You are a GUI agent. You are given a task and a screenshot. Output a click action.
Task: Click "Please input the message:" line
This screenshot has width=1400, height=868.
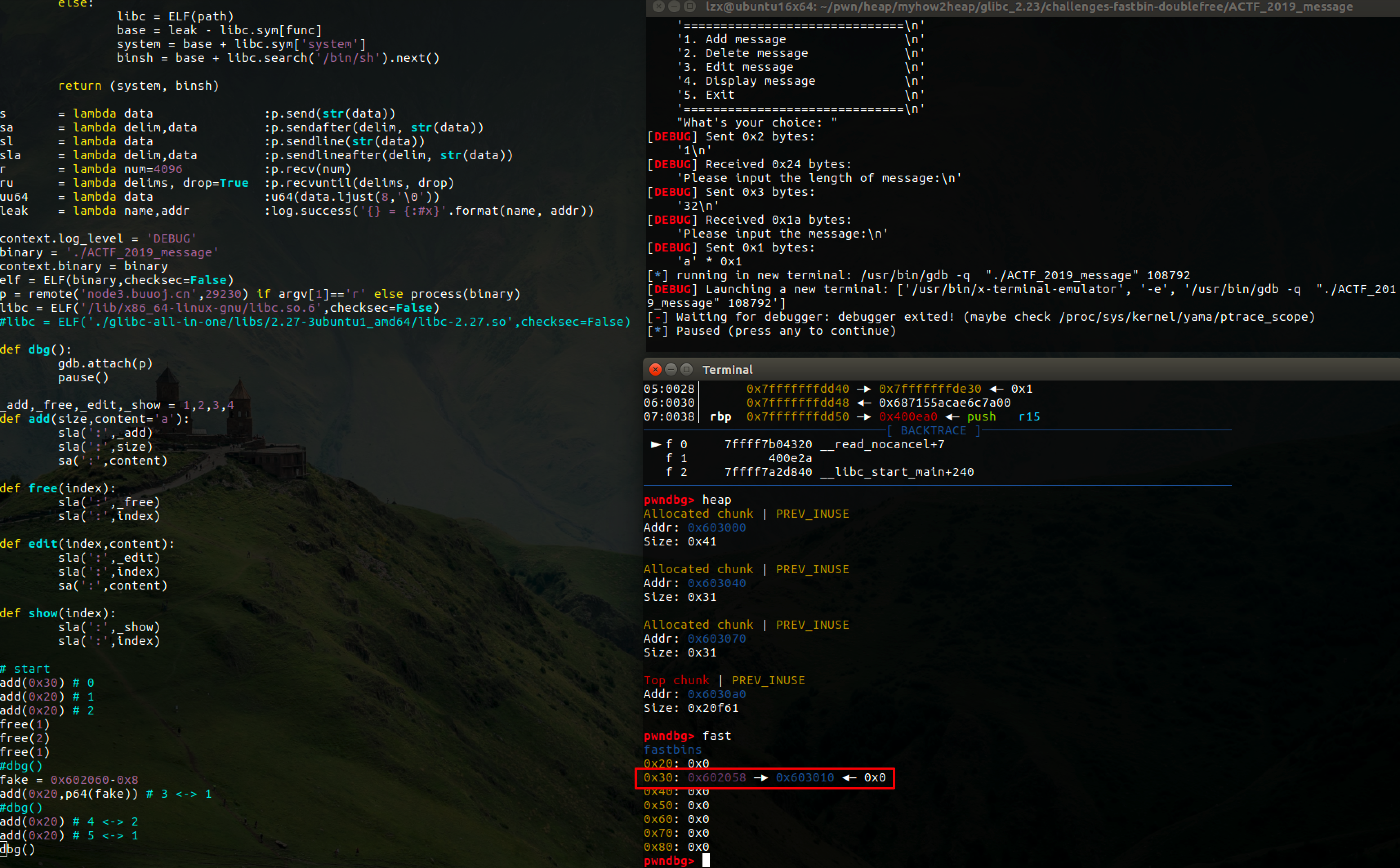pos(782,234)
